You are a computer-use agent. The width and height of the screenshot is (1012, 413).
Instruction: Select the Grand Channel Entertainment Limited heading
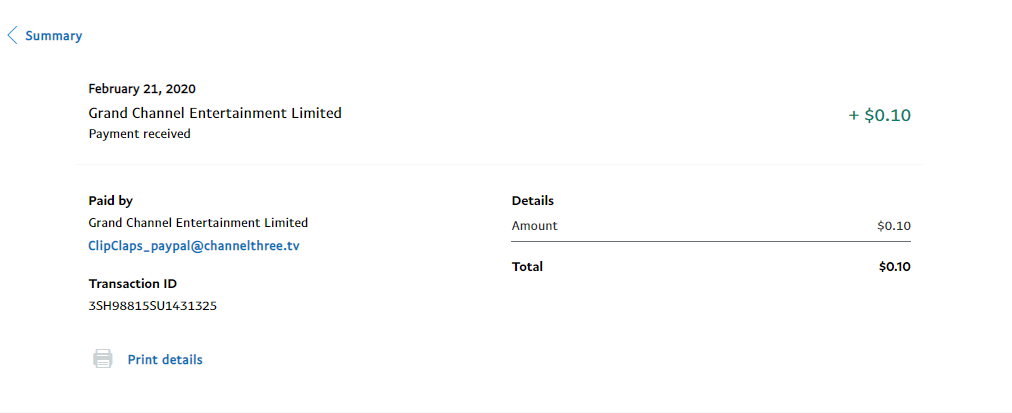tap(215, 113)
